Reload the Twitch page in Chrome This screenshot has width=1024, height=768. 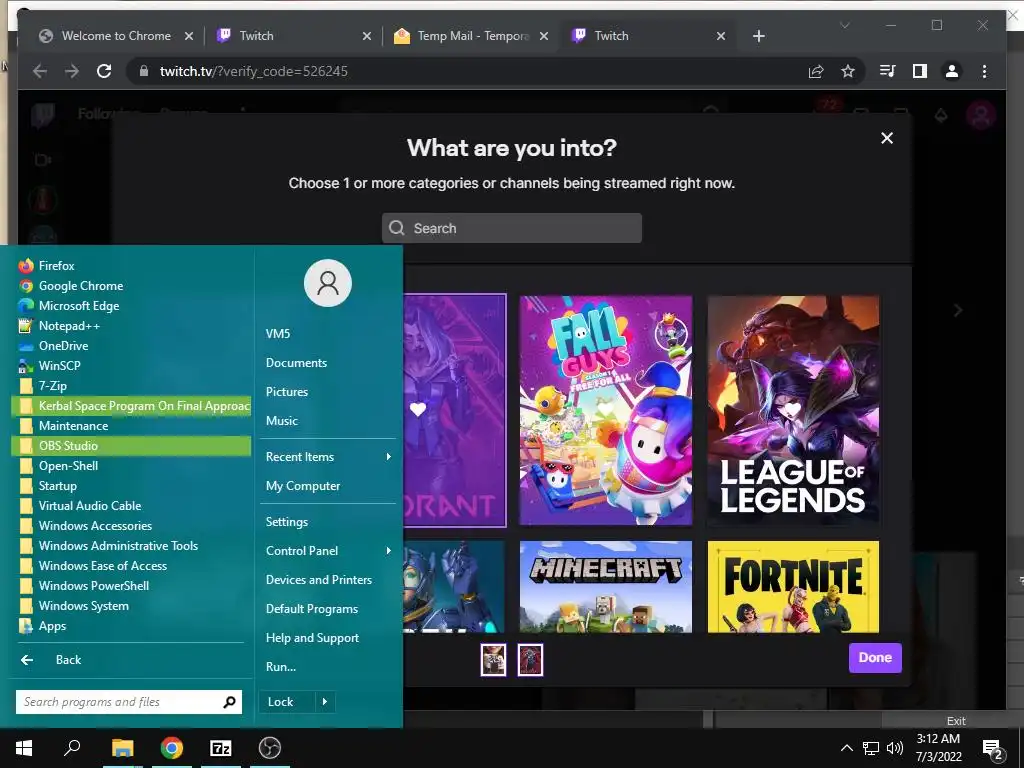pos(104,71)
